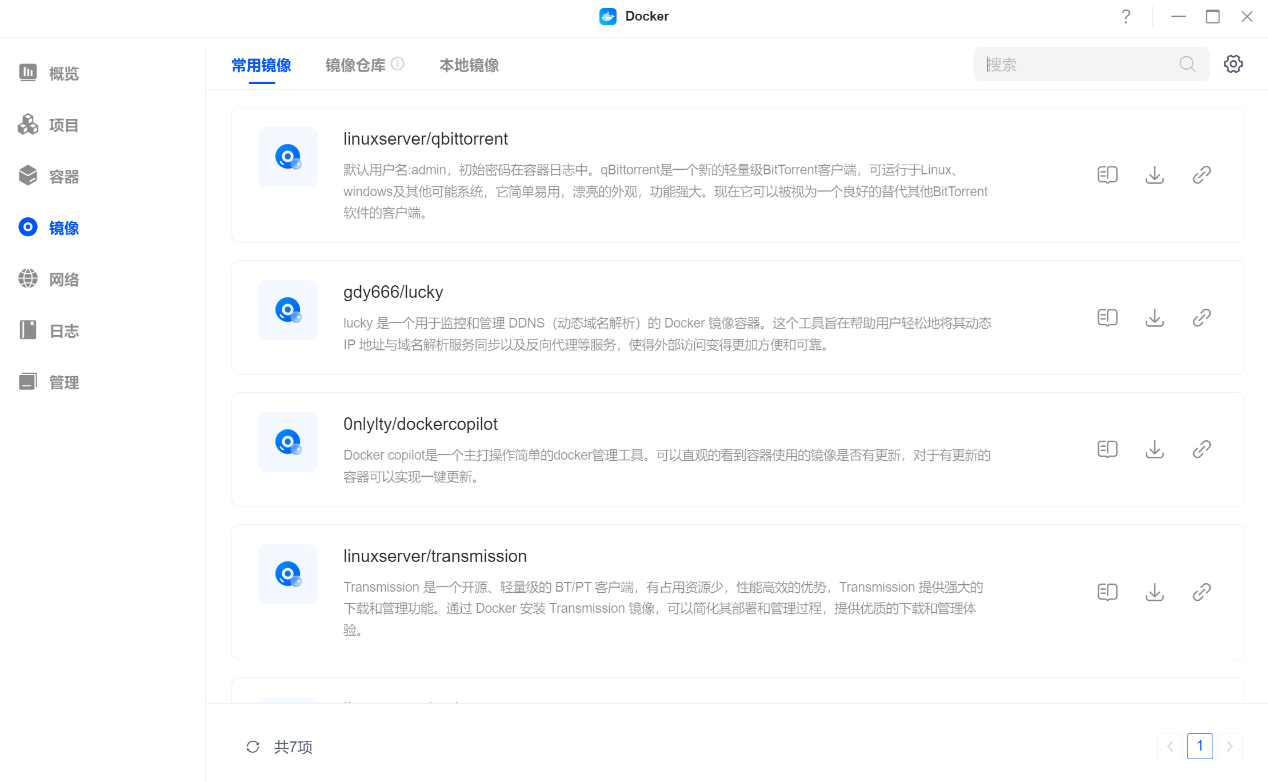1268x782 pixels.
Task: Click the search magnifier icon
Action: (x=1187, y=64)
